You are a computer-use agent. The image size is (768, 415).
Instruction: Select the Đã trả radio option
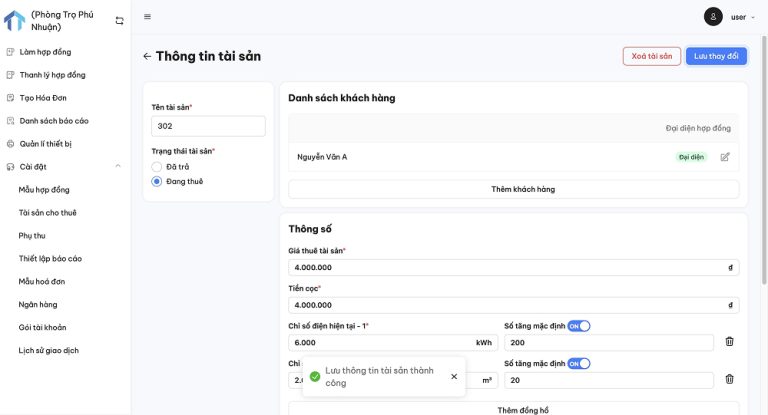pyautogui.click(x=156, y=166)
